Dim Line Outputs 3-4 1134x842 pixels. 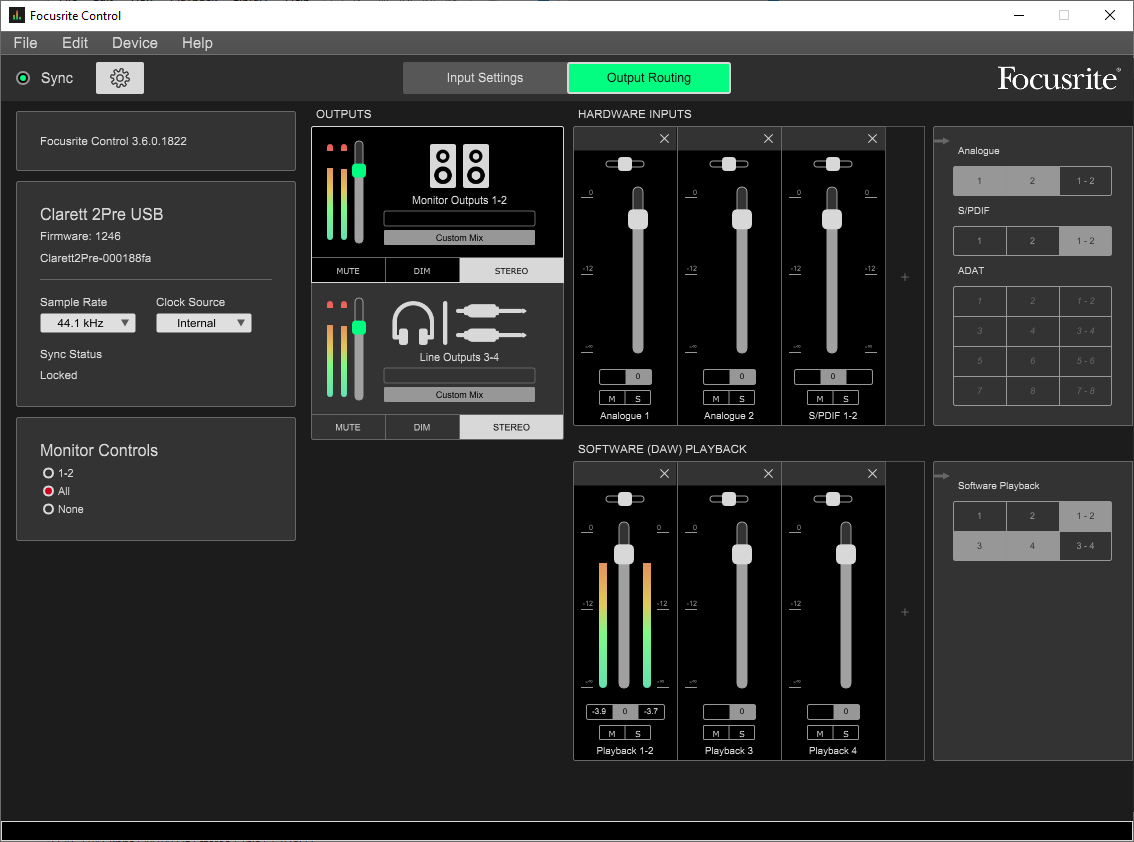(x=422, y=428)
